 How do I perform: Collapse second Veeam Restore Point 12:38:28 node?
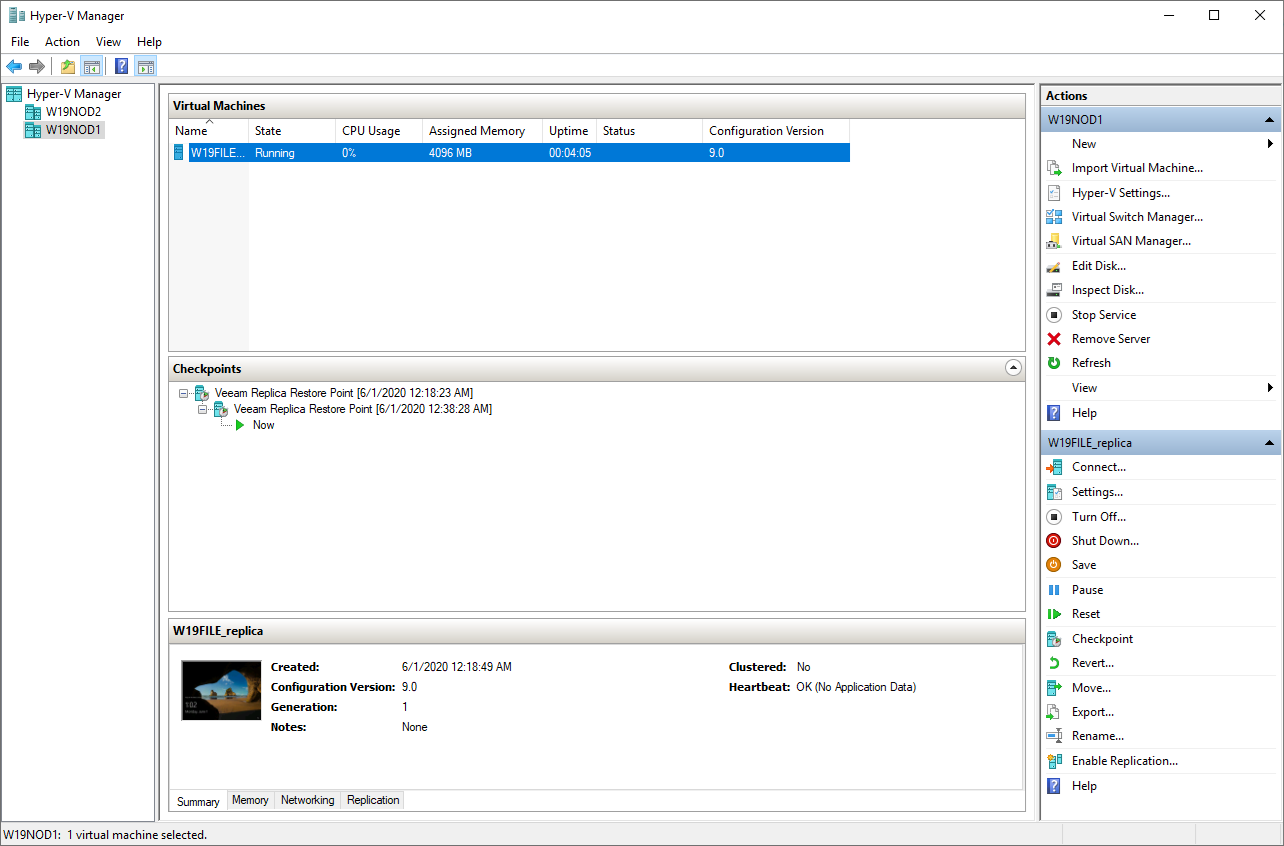[x=202, y=409]
